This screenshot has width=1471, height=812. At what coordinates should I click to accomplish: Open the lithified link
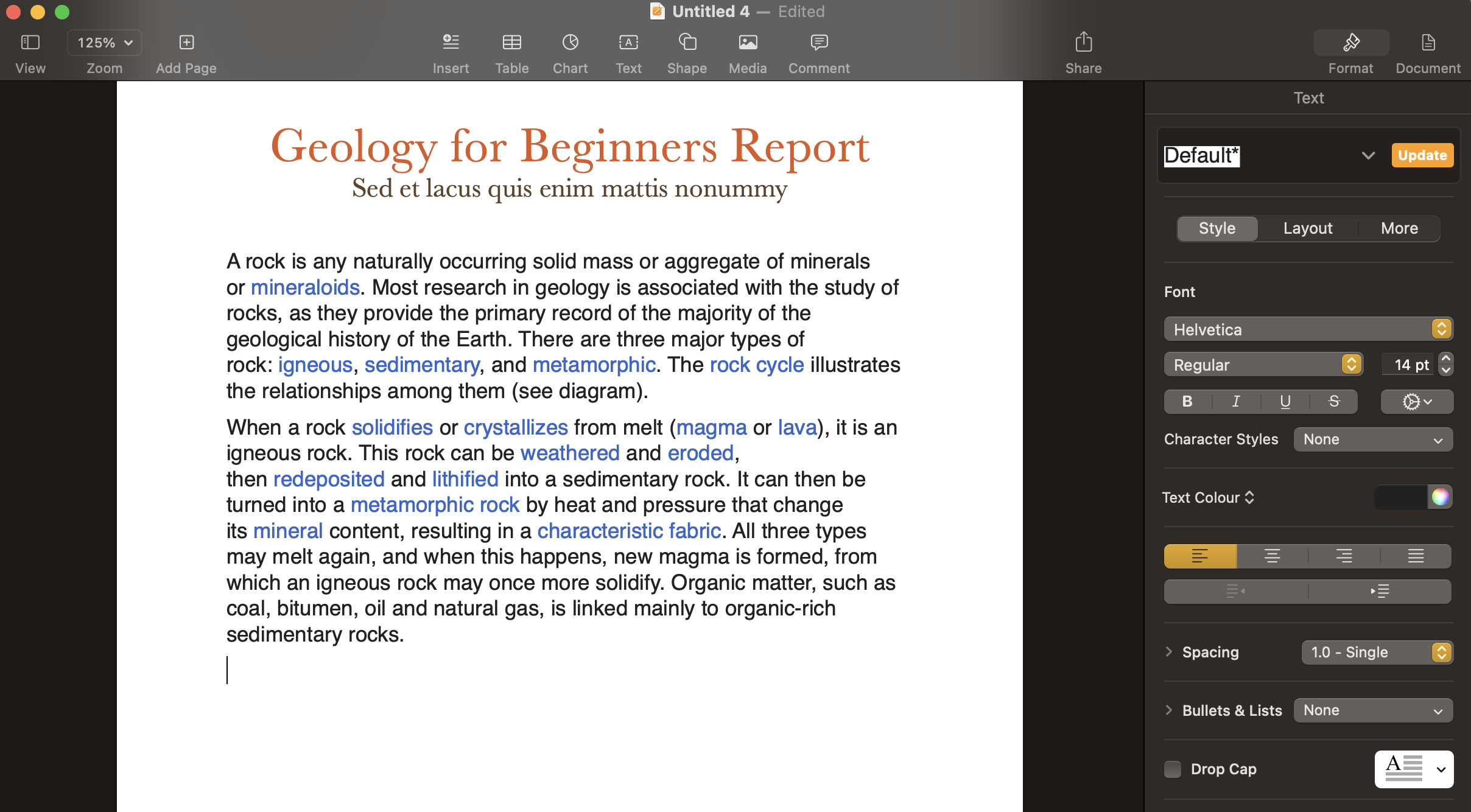465,479
